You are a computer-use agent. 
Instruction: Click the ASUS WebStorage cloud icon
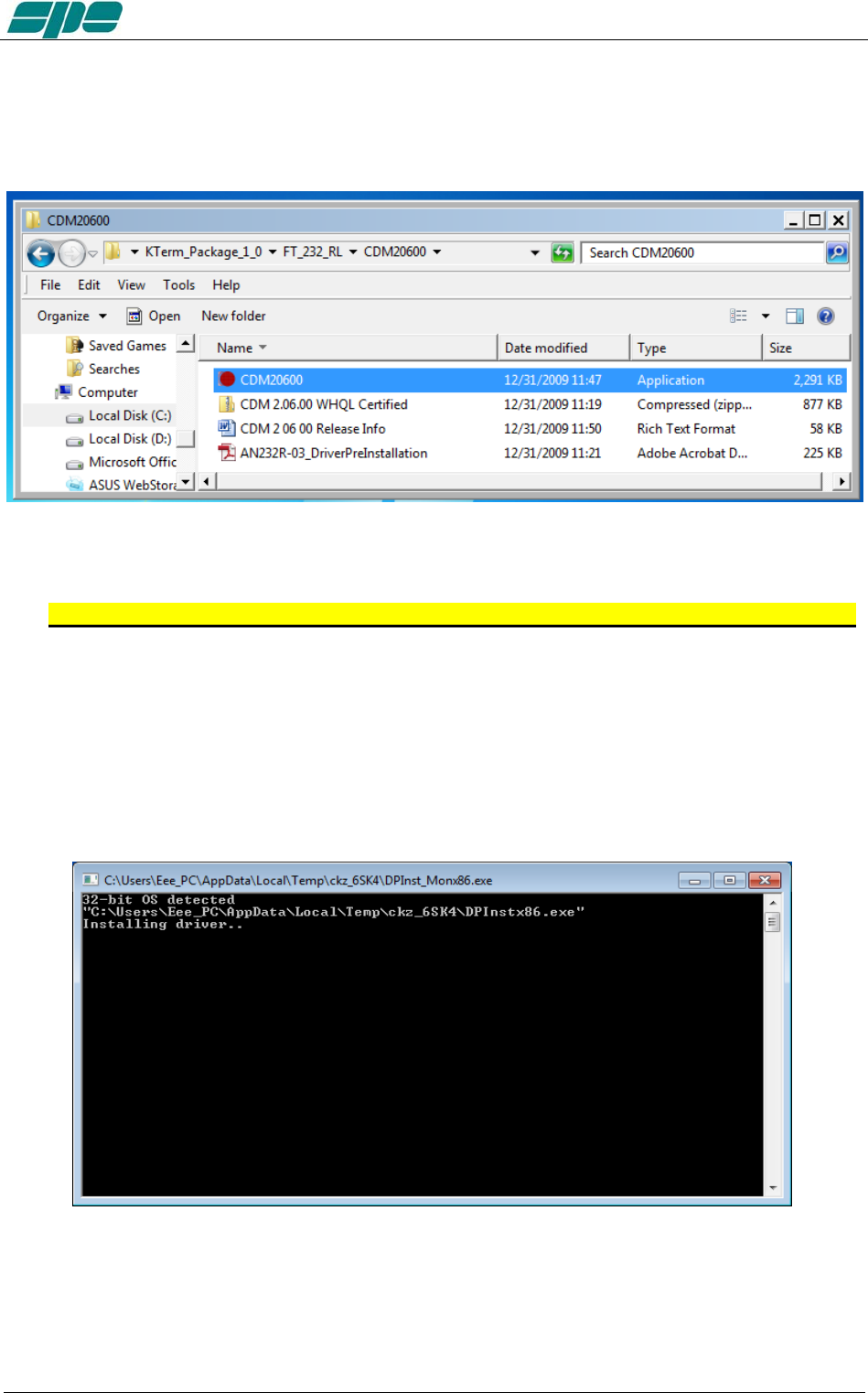coord(75,485)
